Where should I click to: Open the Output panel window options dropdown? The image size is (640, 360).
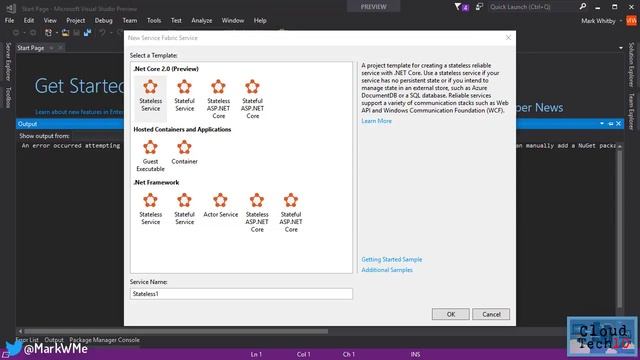(x=602, y=124)
